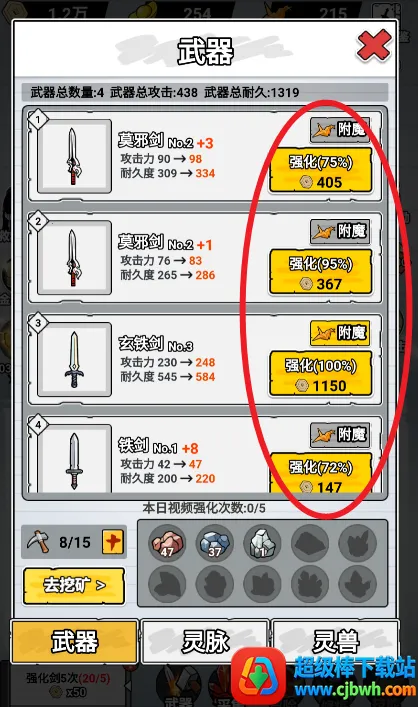Switch to the 灵脉 tab
This screenshot has height=707, width=418.
[x=205, y=642]
